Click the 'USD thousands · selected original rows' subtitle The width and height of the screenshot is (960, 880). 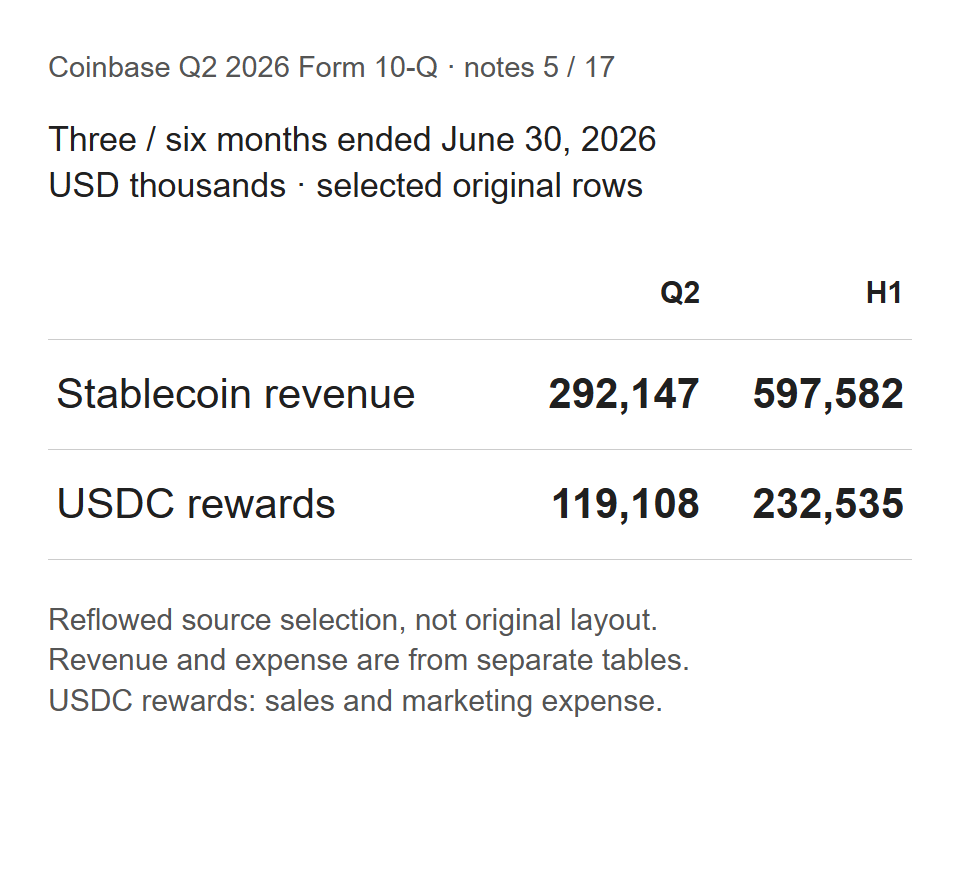[345, 186]
